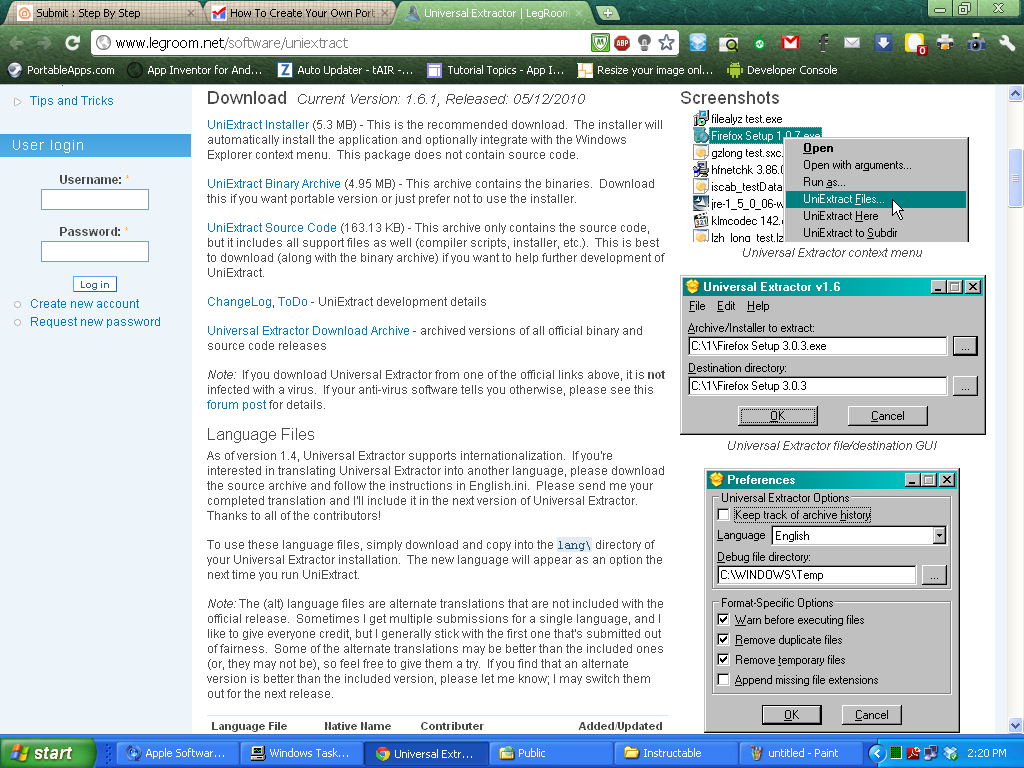Click the Username input field
The width and height of the screenshot is (1024, 768).
coord(95,199)
